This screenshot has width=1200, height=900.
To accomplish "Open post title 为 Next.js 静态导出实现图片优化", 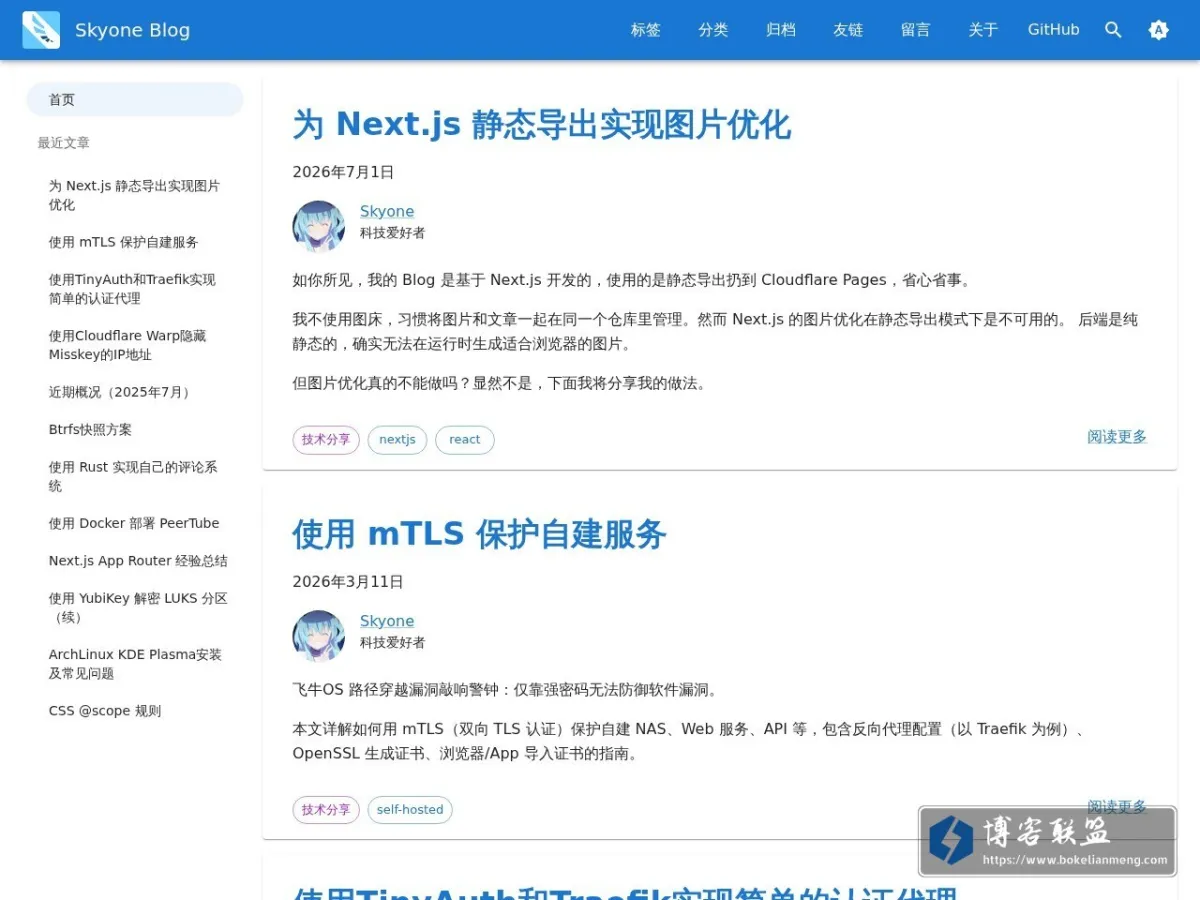I will [541, 125].
